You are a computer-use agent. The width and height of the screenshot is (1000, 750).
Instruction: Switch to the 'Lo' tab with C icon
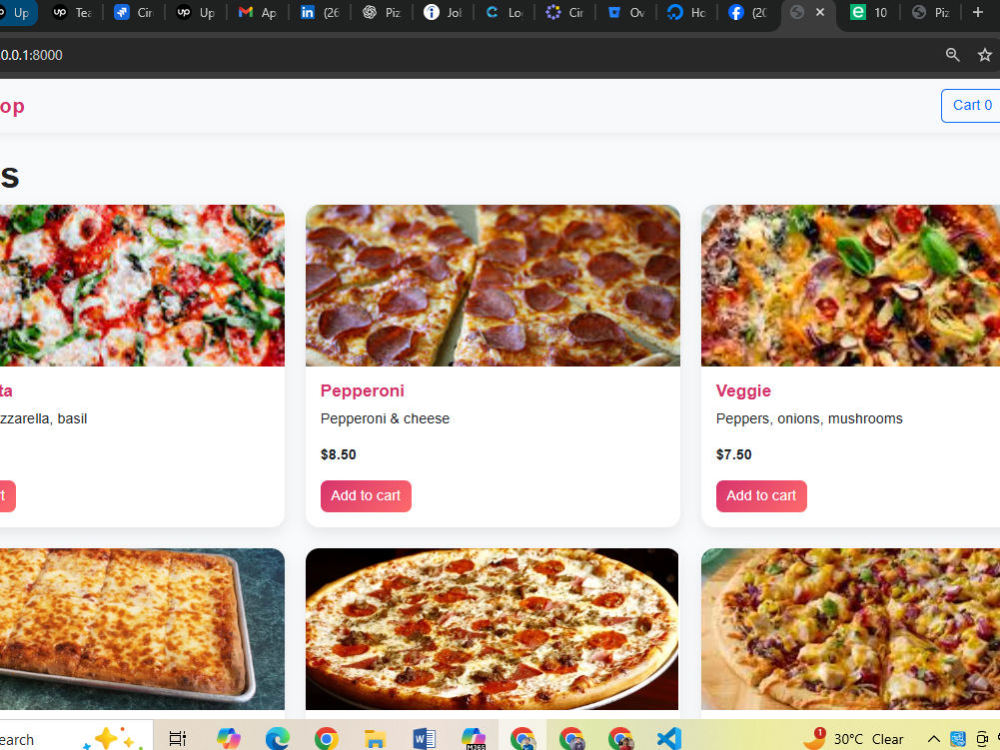point(505,13)
